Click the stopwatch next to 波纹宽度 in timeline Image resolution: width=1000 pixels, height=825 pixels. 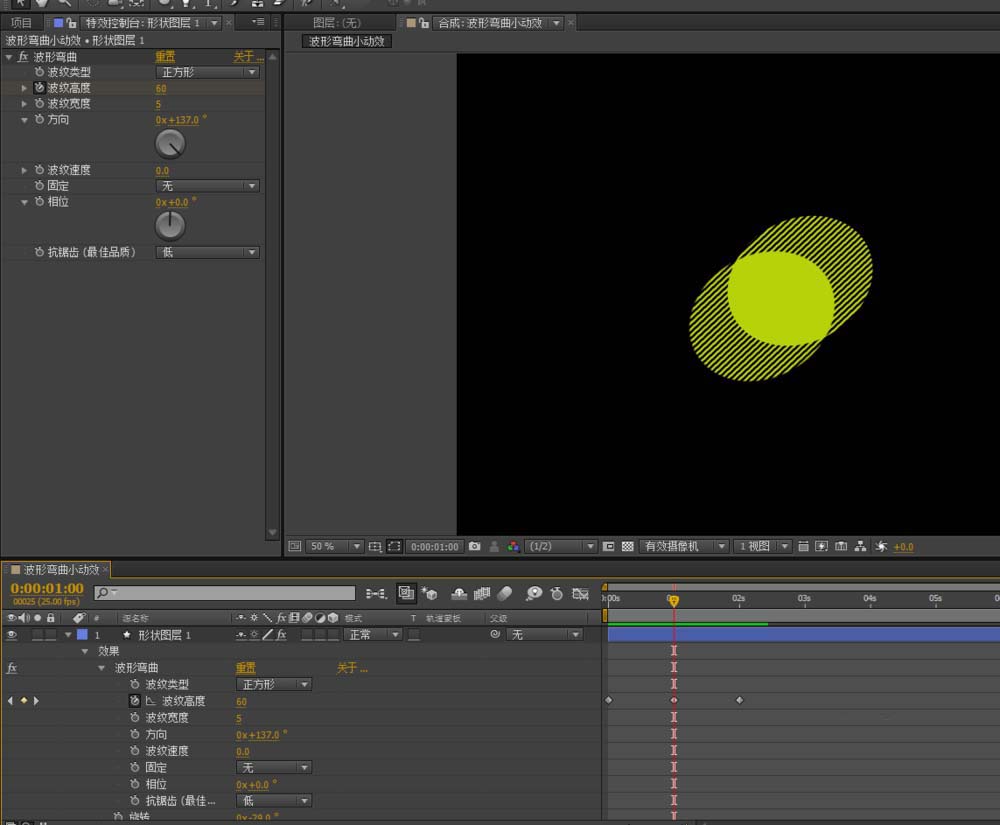[135, 718]
